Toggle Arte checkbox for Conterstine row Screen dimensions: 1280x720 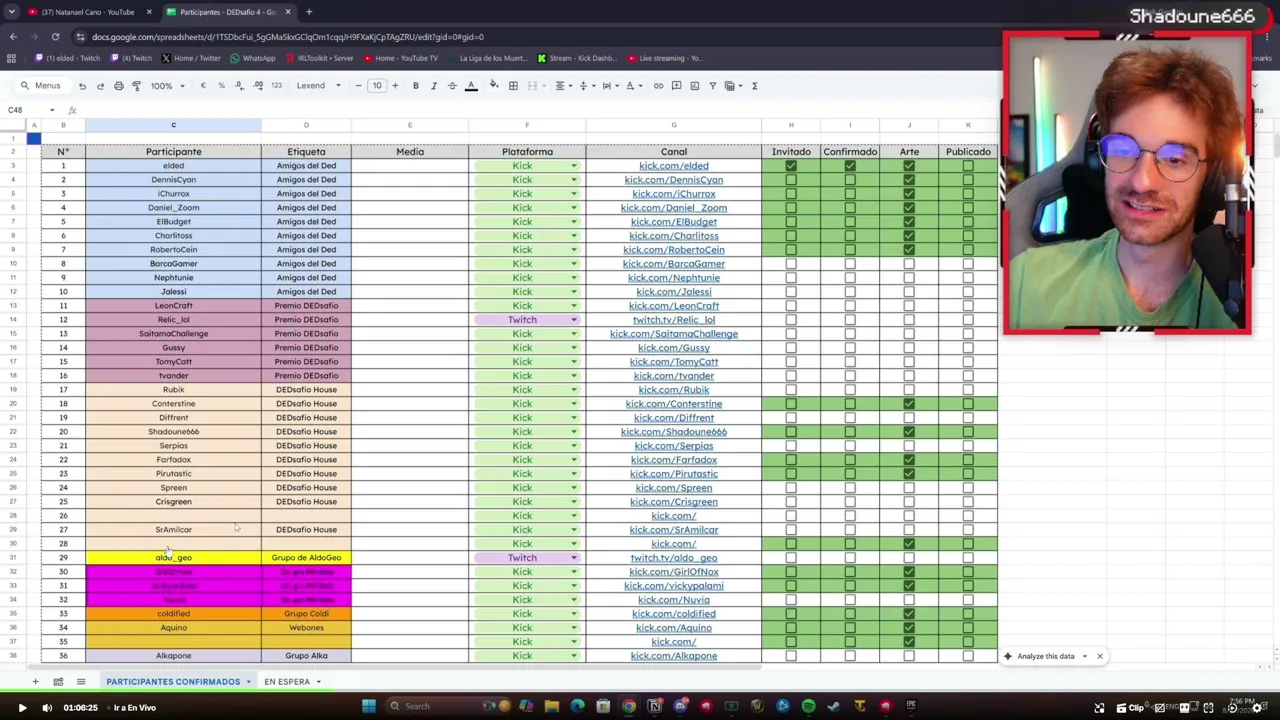coord(909,404)
